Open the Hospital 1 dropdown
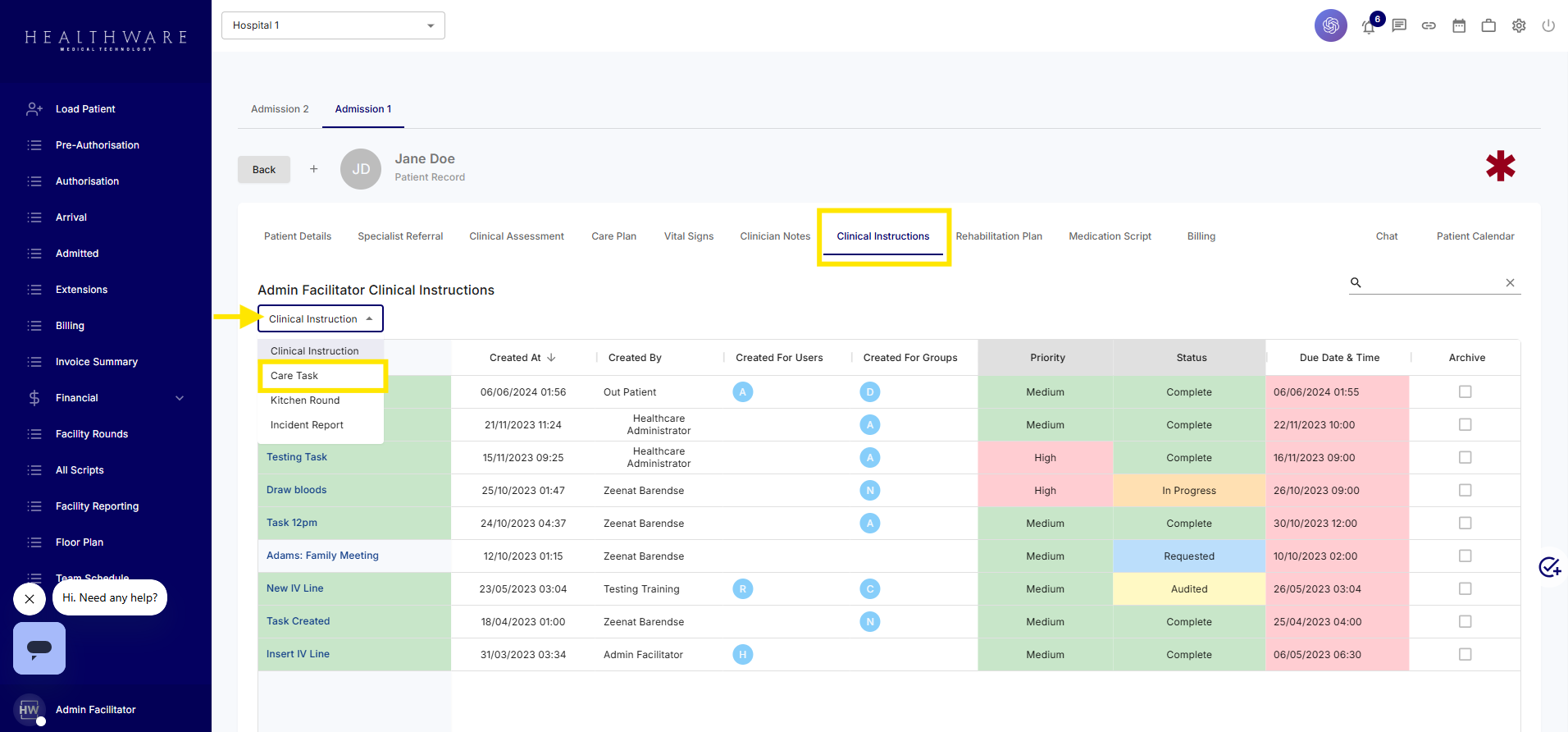Image resolution: width=1568 pixels, height=732 pixels. (x=333, y=25)
